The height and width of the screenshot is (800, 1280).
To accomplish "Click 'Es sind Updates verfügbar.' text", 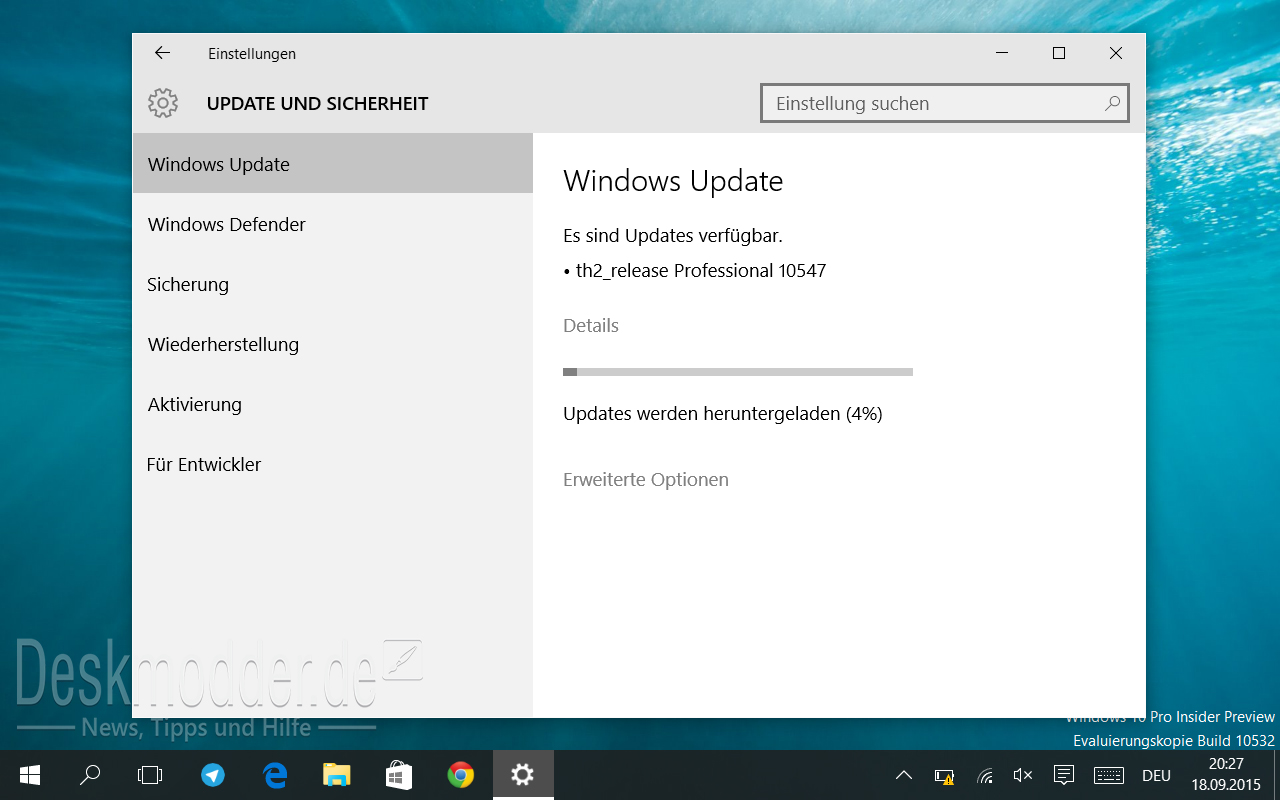I will (673, 236).
